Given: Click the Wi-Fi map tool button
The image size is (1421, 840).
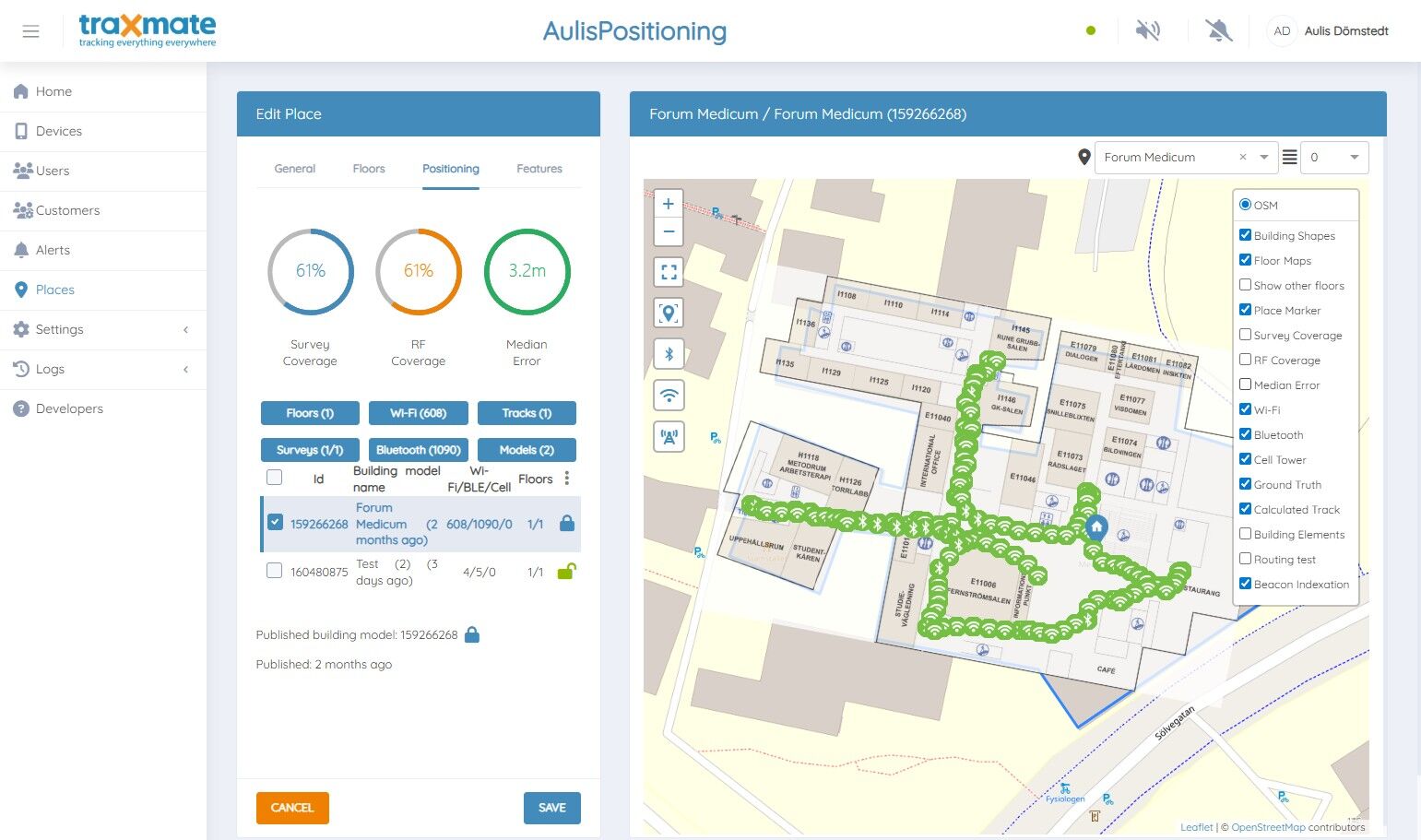Looking at the screenshot, I should (x=669, y=396).
